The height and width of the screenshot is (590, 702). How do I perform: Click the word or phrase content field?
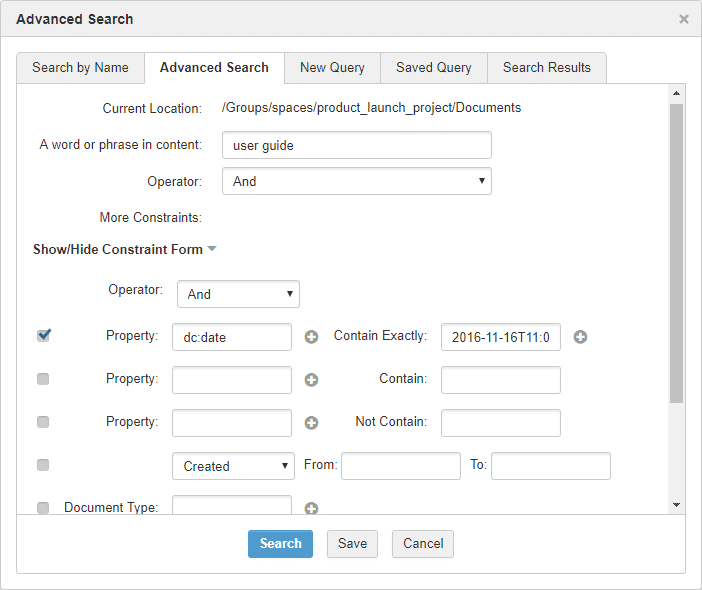click(356, 145)
